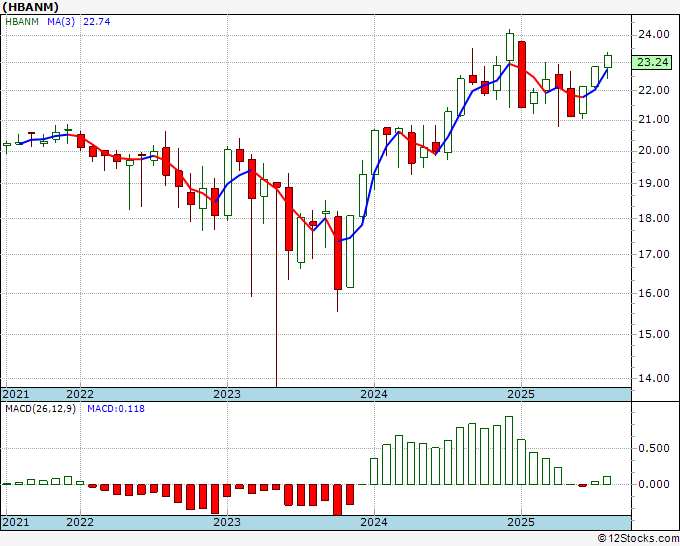This screenshot has height=546, width=680.
Task: Click the latest green candlestick near 23.24
Action: tap(608, 62)
